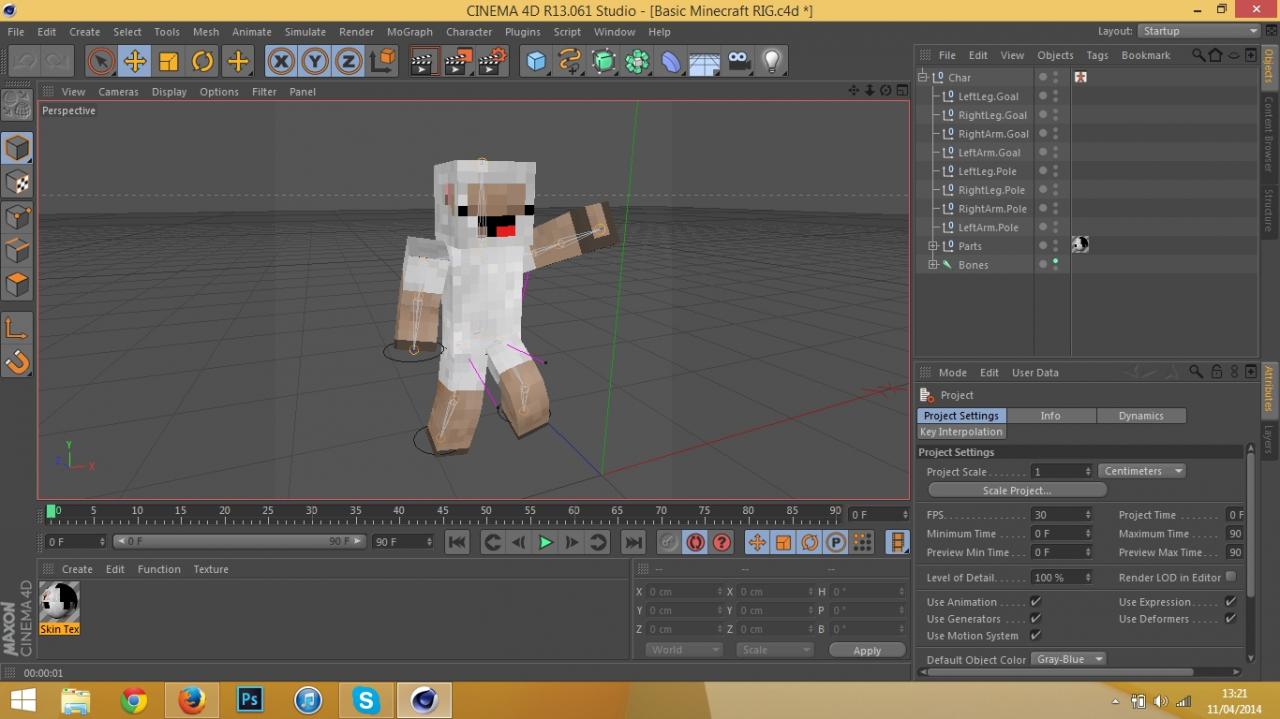The height and width of the screenshot is (719, 1280).
Task: Switch to the Dynamics tab in Project Settings
Action: (x=1141, y=415)
